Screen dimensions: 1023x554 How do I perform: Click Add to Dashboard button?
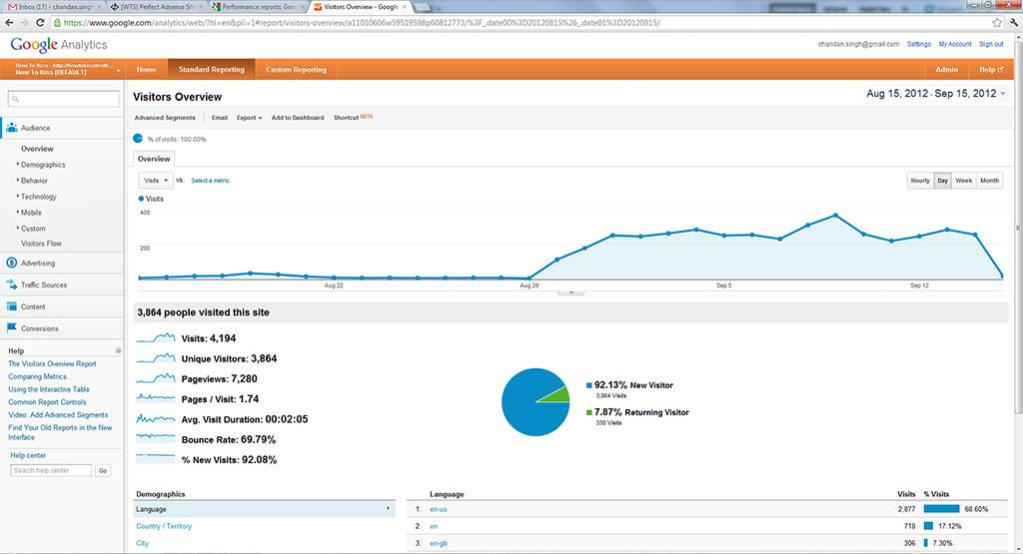point(298,117)
